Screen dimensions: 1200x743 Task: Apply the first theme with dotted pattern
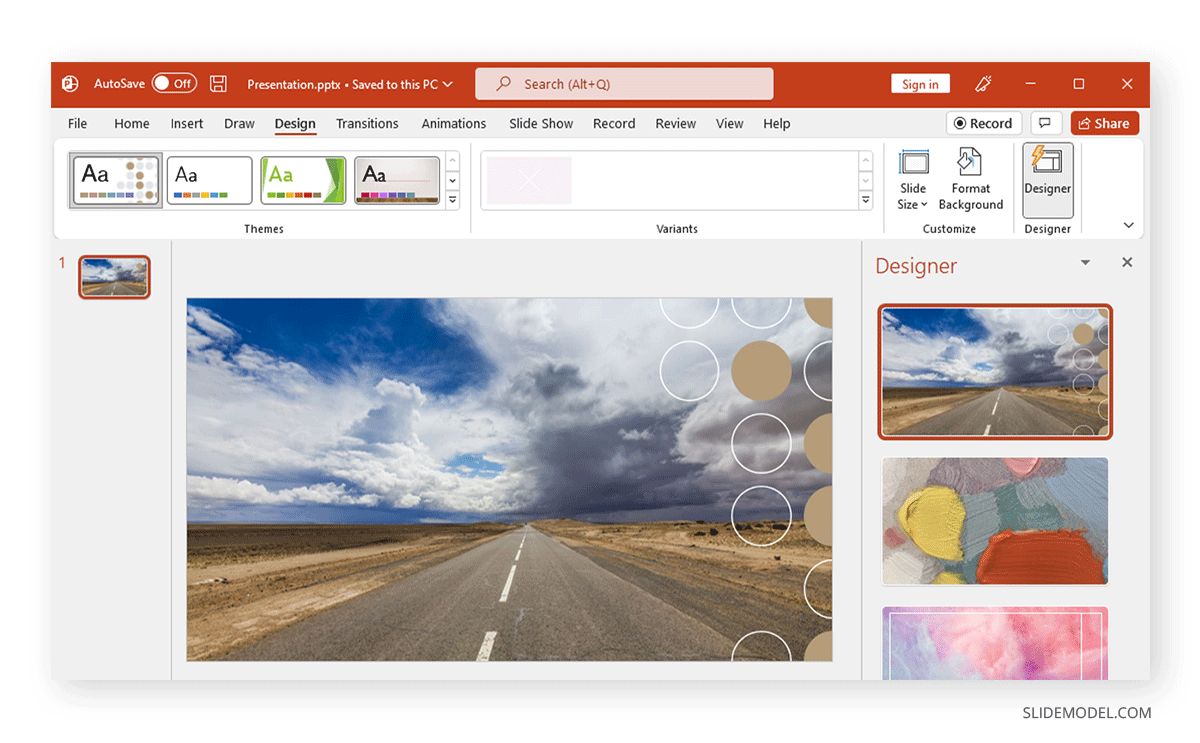tap(115, 180)
